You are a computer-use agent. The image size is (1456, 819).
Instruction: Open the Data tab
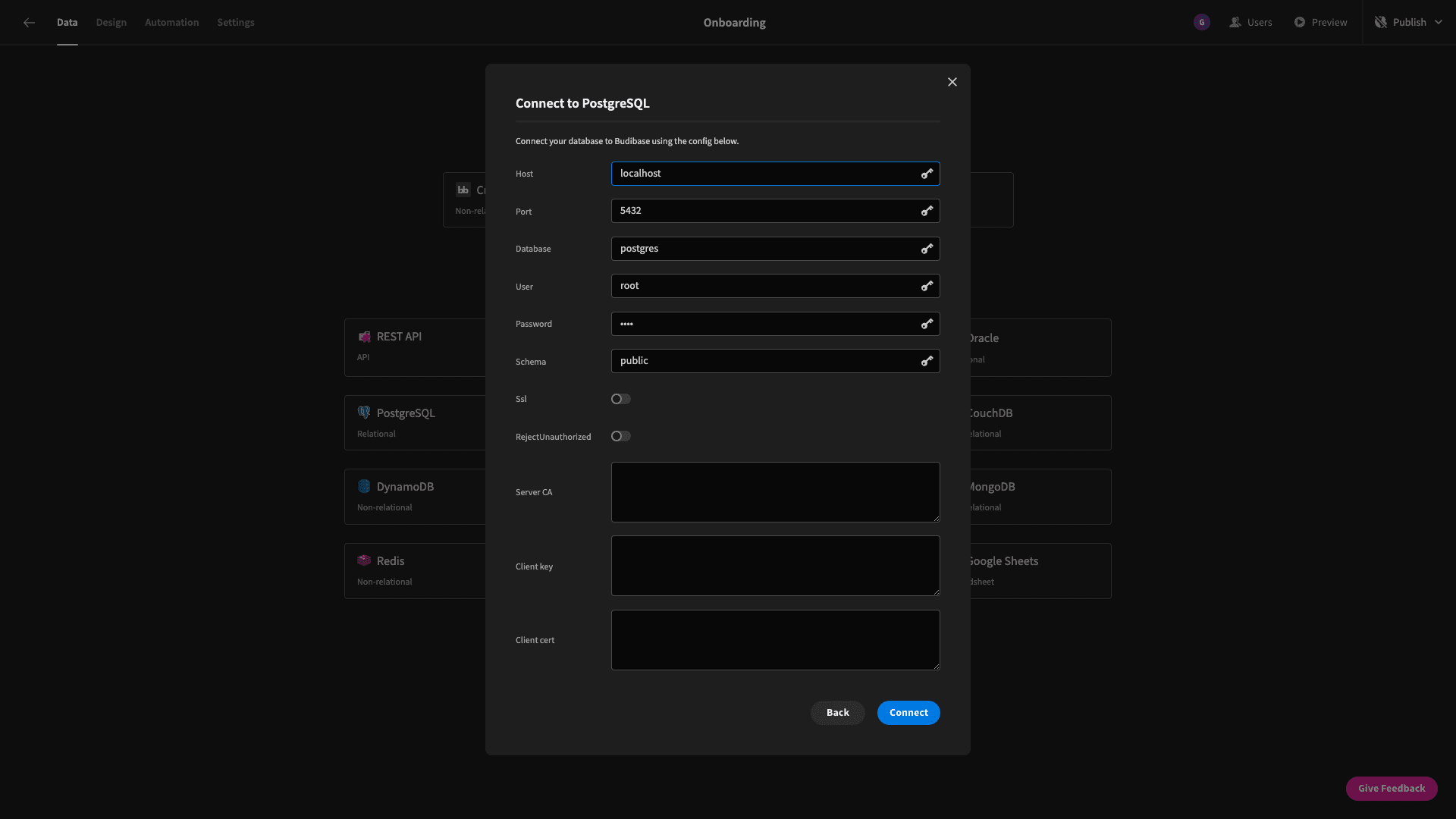point(67,23)
